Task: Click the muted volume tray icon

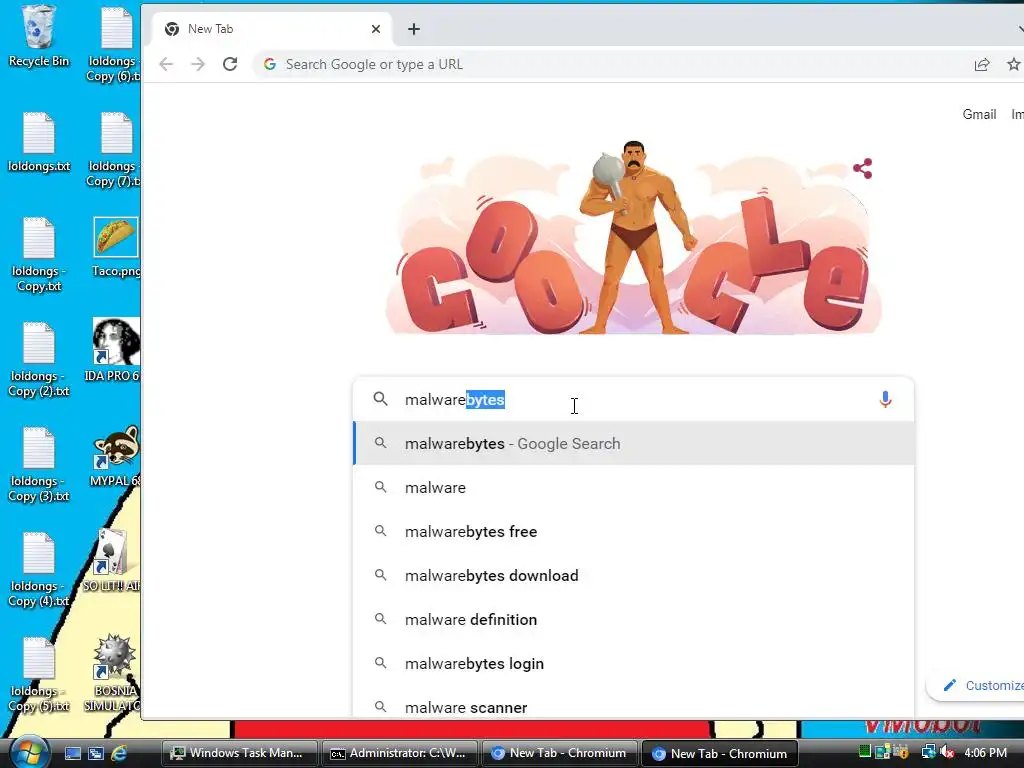Action: point(947,753)
